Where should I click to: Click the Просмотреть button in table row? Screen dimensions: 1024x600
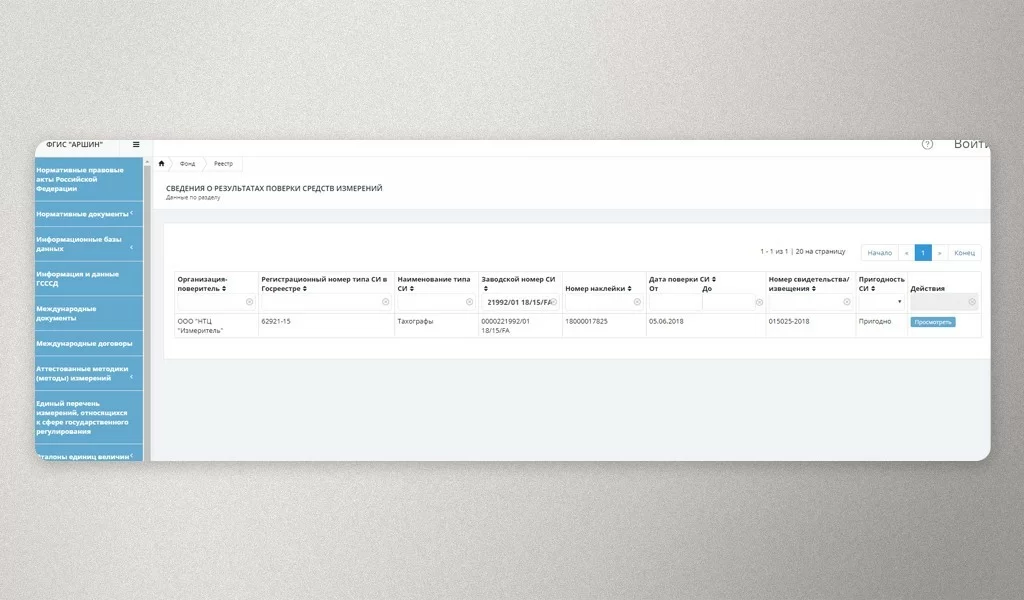pos(932,322)
